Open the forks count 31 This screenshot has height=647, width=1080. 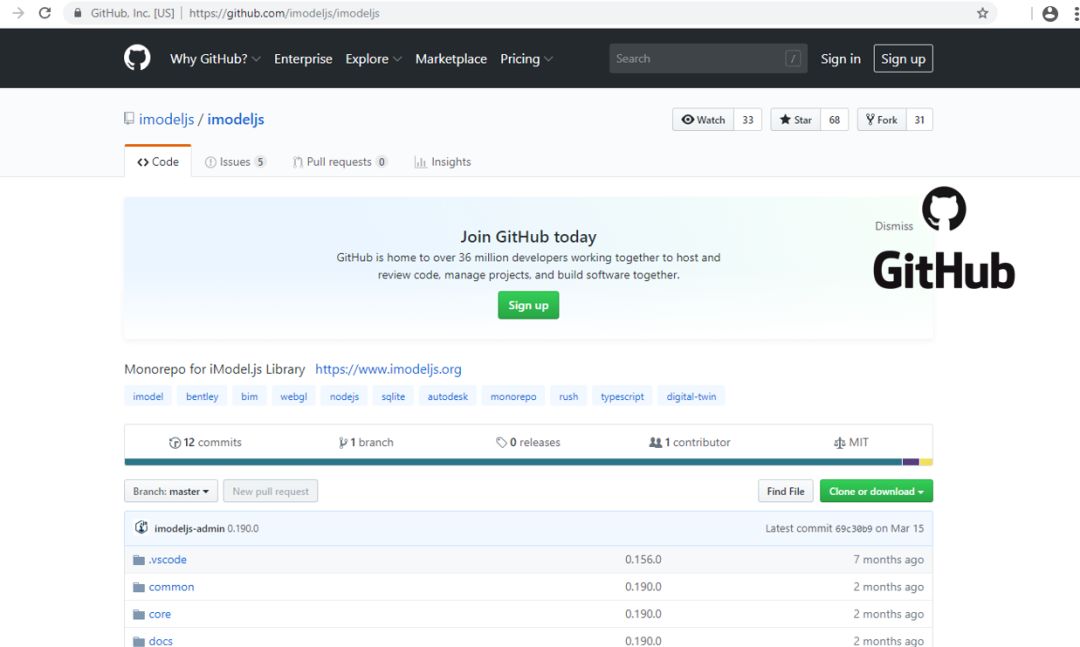920,120
